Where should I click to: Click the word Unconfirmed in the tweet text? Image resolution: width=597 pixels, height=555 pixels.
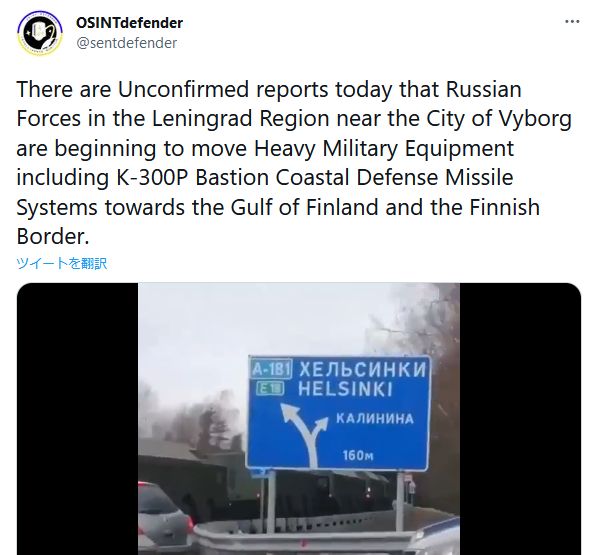(183, 89)
